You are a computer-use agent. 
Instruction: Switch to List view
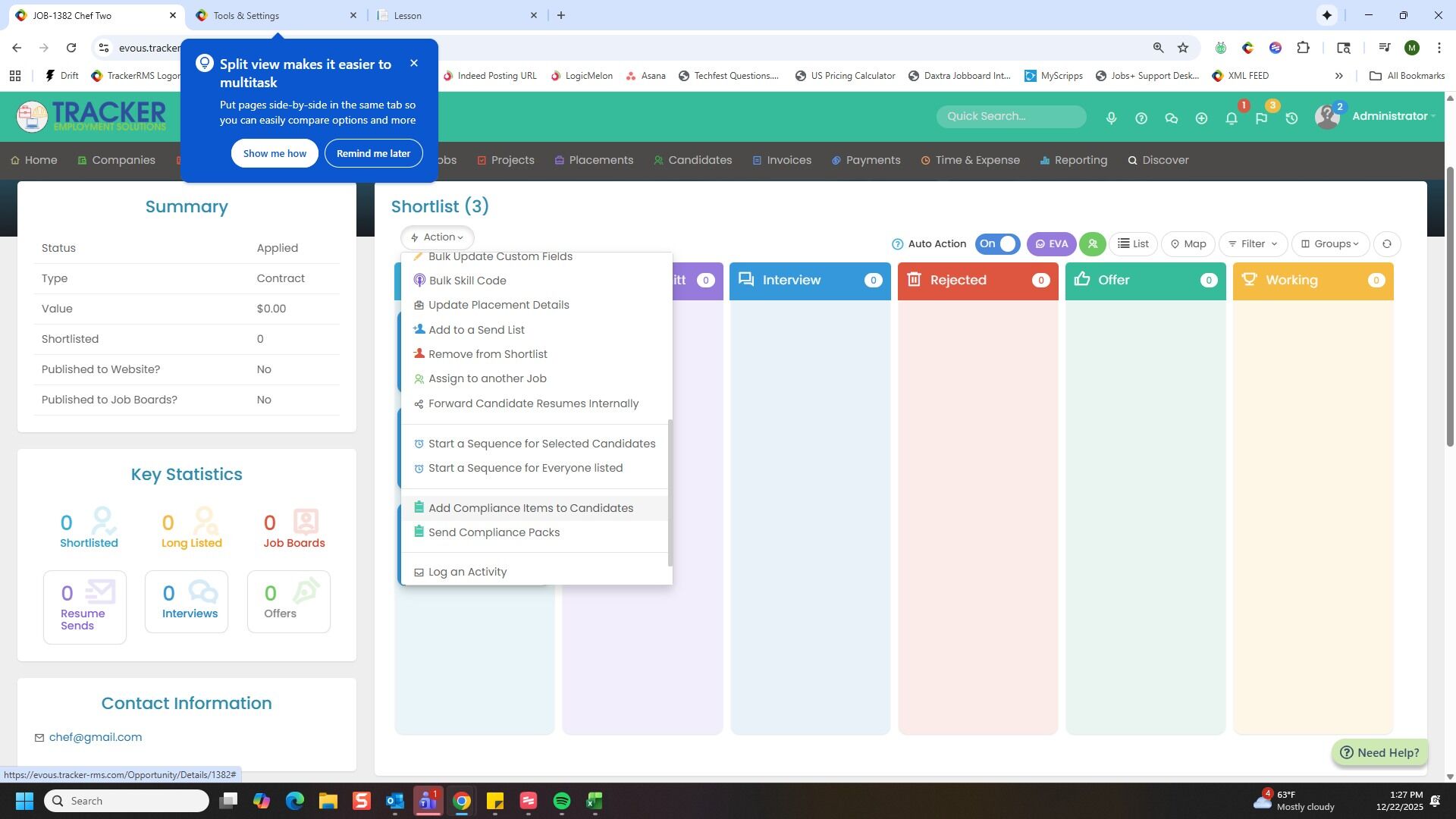pos(1133,244)
